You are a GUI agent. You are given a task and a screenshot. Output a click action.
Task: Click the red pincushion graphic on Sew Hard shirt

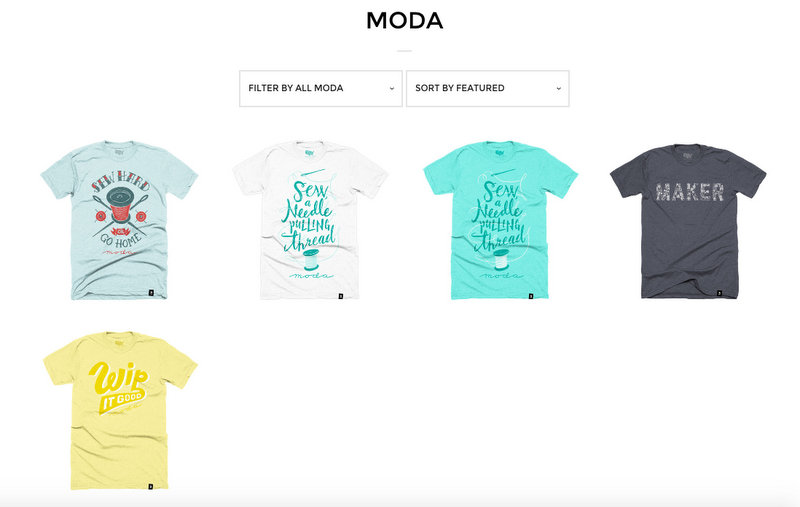(x=119, y=205)
